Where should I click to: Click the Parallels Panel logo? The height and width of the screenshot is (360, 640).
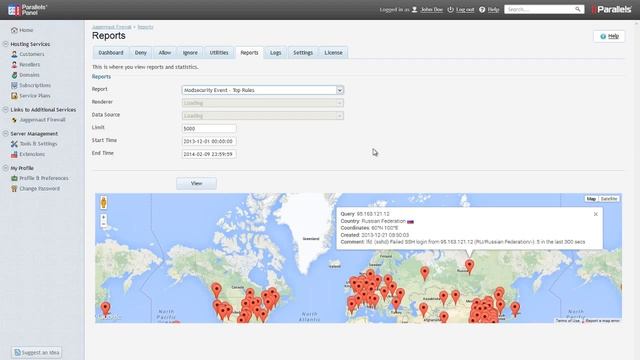(27, 10)
